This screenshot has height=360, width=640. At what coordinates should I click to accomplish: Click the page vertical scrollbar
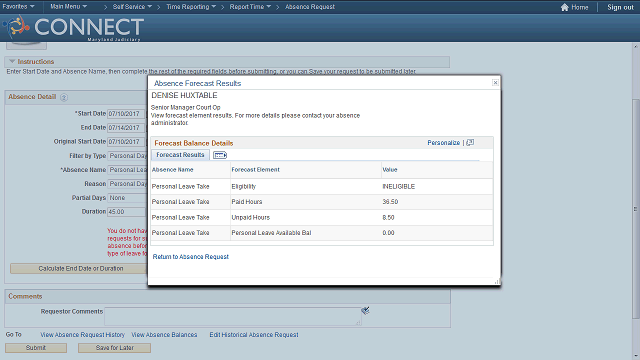tap(636, 208)
